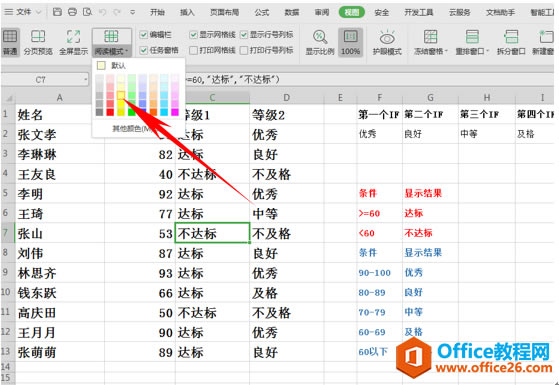Toggle the 阅读模式 grid icon

111,36
